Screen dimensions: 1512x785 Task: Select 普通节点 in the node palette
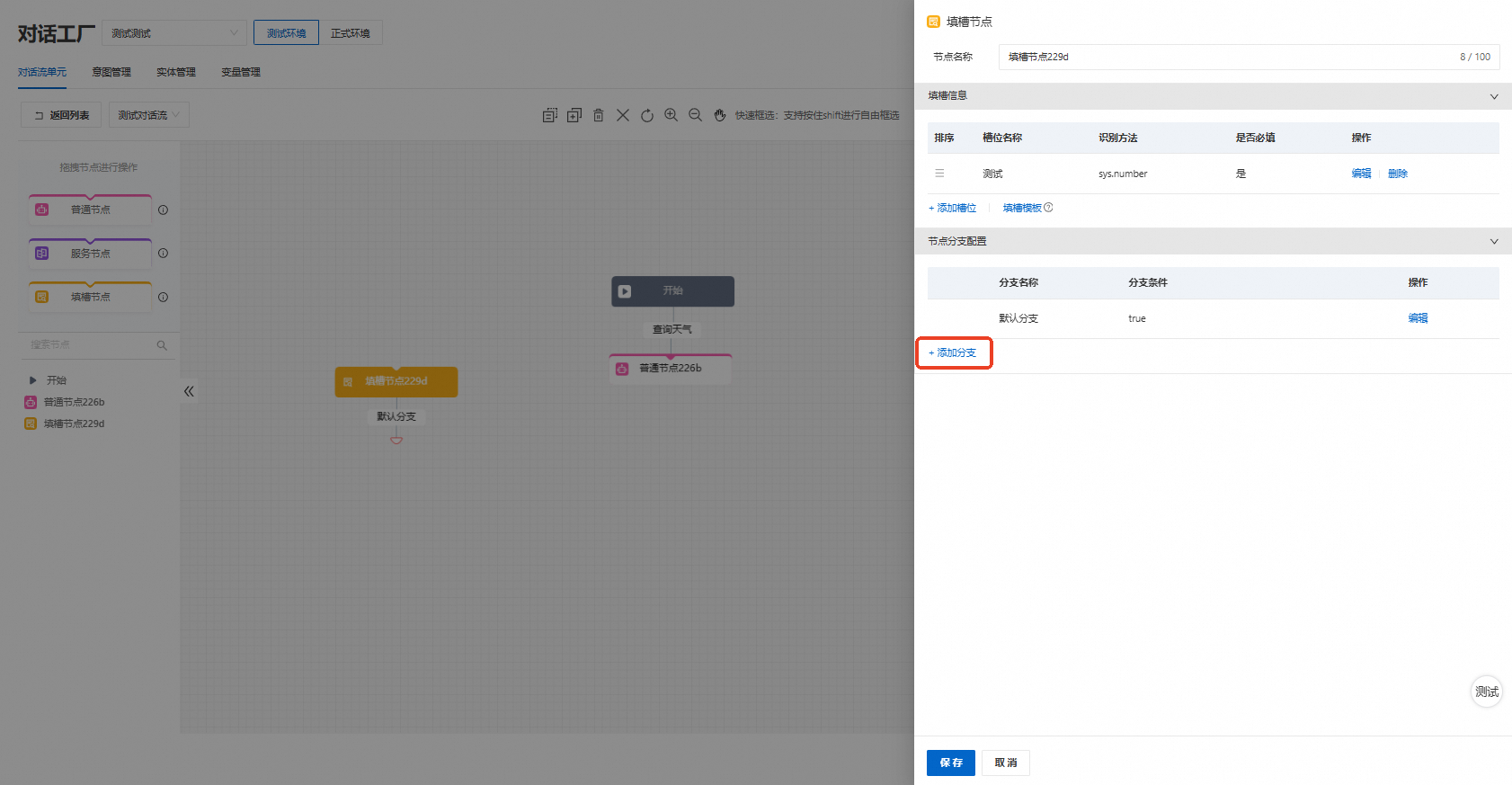pos(90,210)
